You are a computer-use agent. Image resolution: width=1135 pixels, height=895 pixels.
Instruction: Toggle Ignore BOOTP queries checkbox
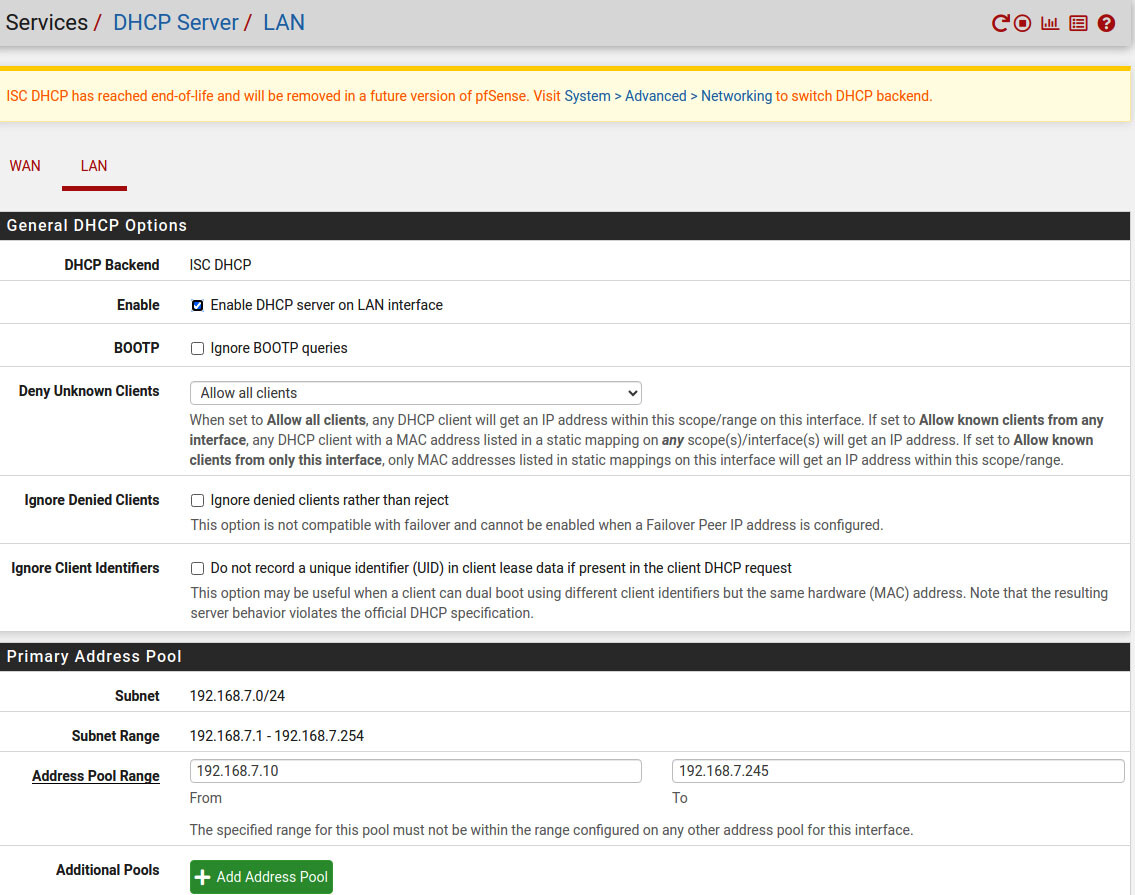[x=197, y=348]
